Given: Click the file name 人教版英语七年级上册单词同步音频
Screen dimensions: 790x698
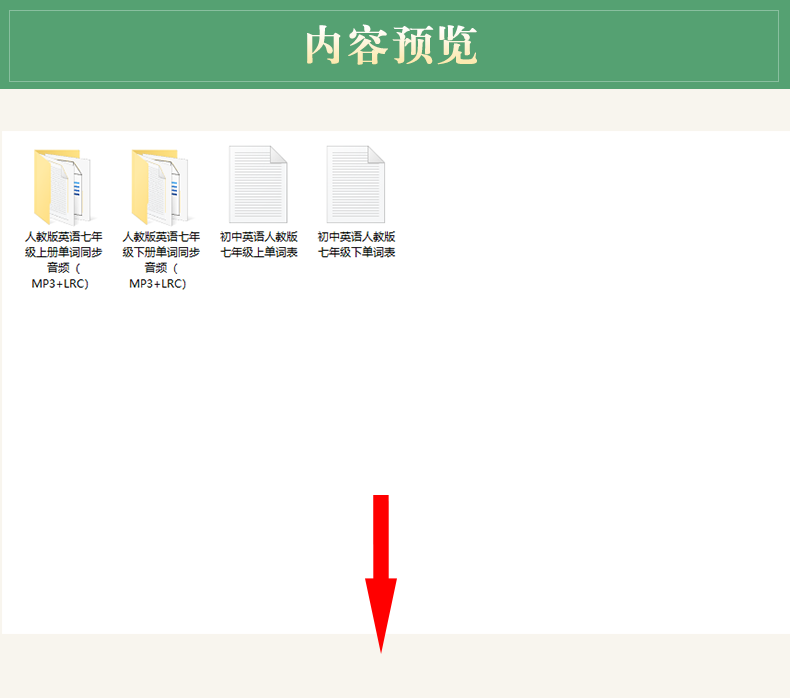Looking at the screenshot, I should point(63,260).
